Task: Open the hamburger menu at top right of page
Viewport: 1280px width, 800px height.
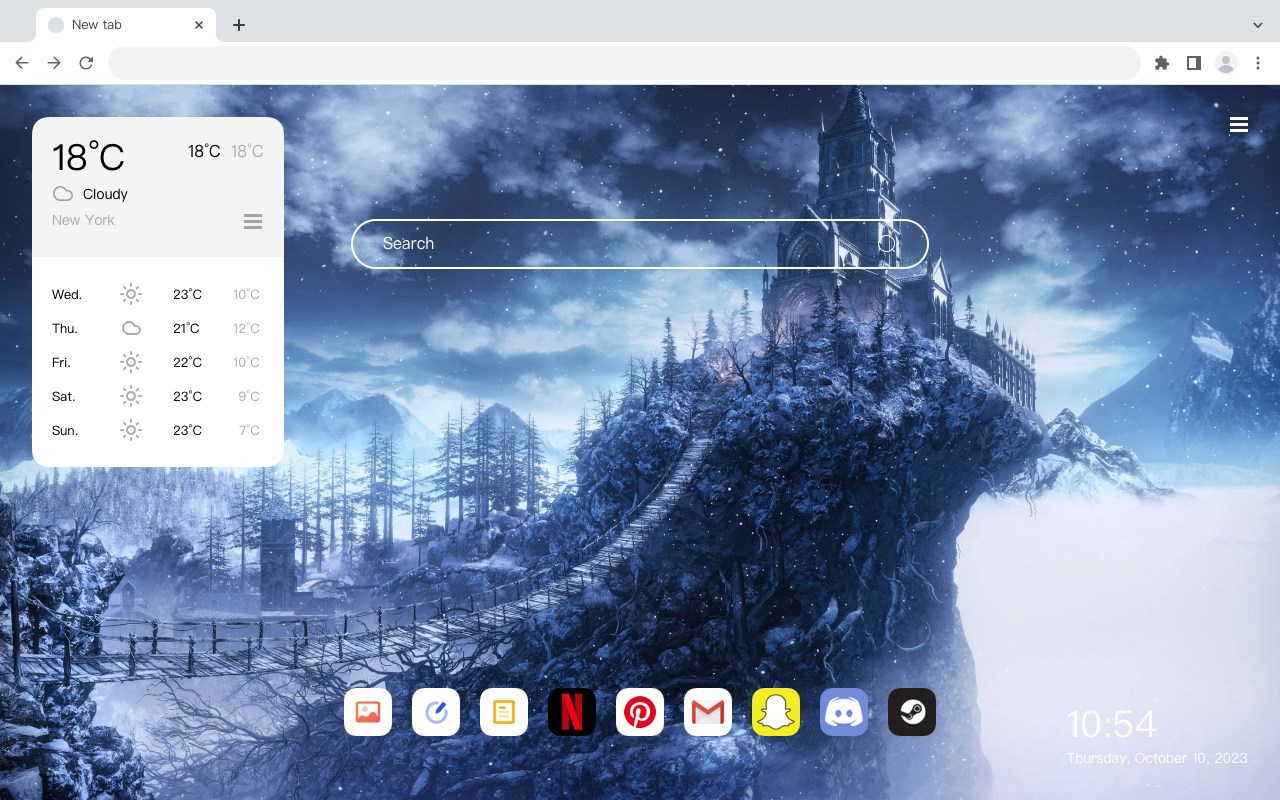Action: pyautogui.click(x=1239, y=125)
